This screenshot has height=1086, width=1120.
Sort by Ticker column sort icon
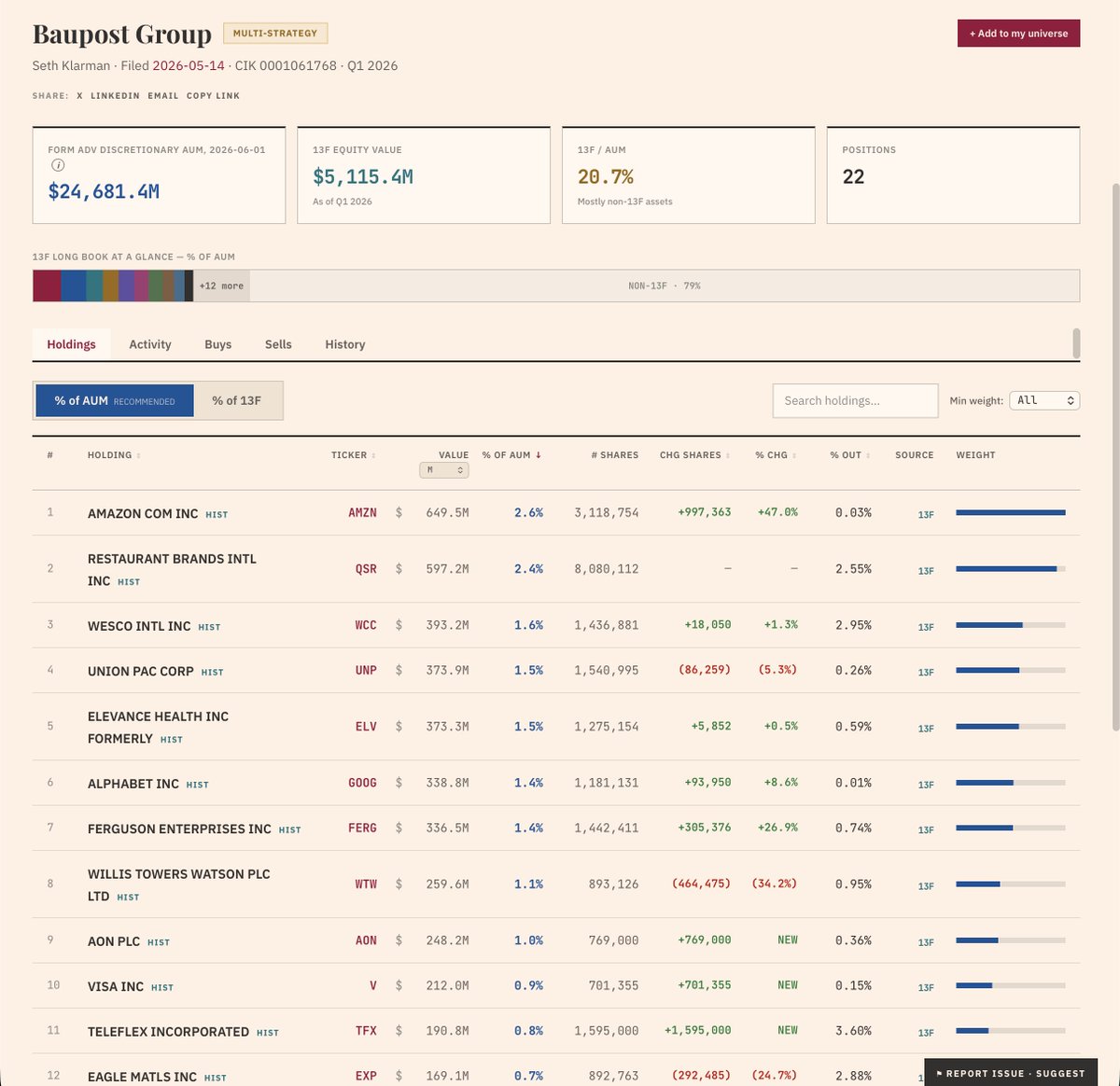(x=373, y=455)
